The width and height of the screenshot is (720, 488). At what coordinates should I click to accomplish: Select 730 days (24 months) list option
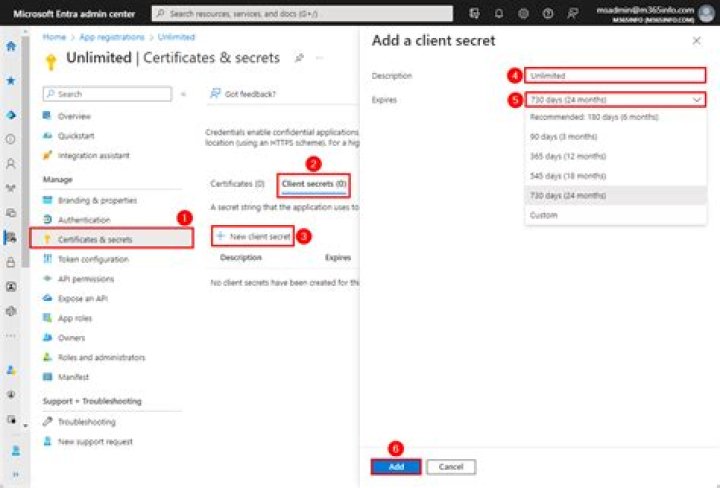coord(615,196)
